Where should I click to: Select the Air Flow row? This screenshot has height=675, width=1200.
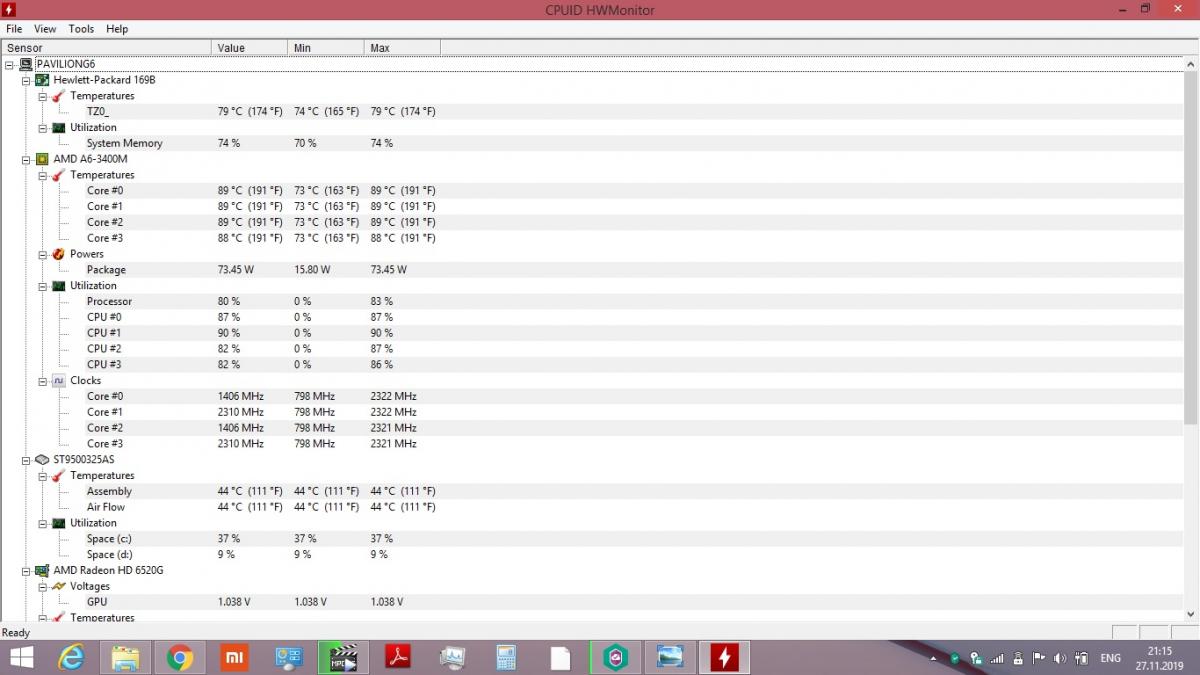590,507
